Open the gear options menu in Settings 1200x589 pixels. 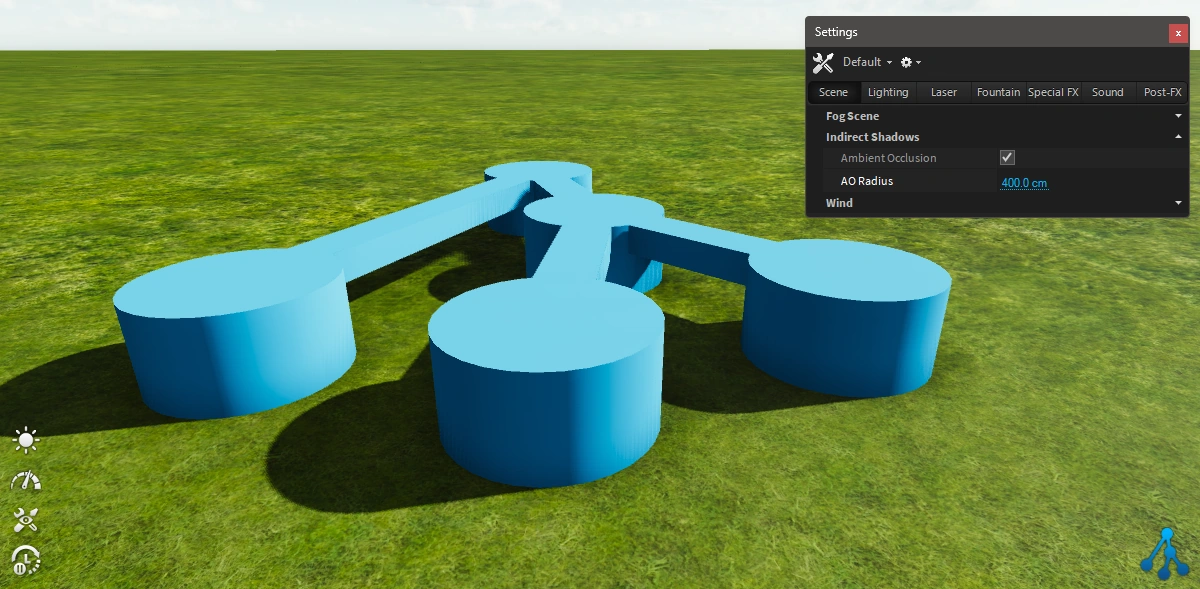pos(910,62)
